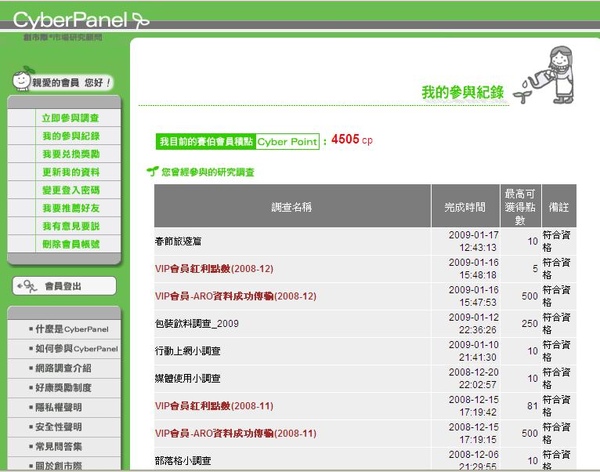600x472 pixels.
Task: Click 備註 column header
Action: (x=559, y=207)
